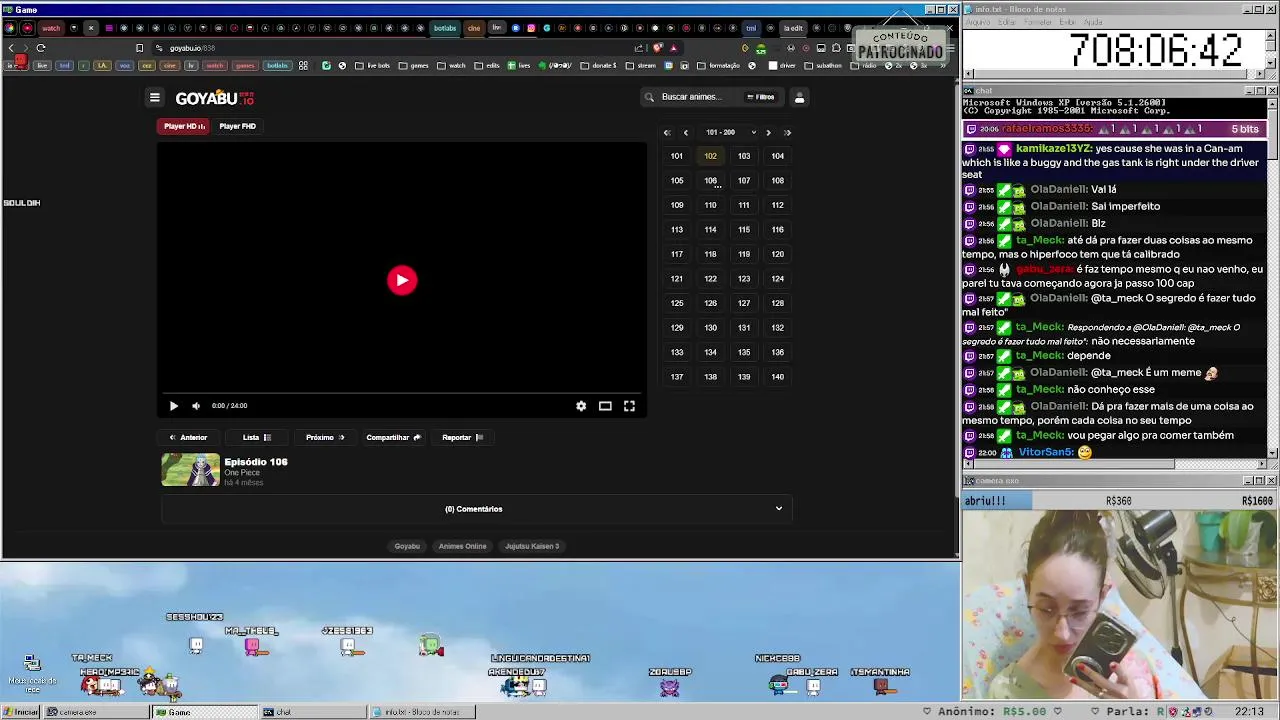The height and width of the screenshot is (720, 1280).
Task: Switch to the botlabs browser tab
Action: point(444,28)
